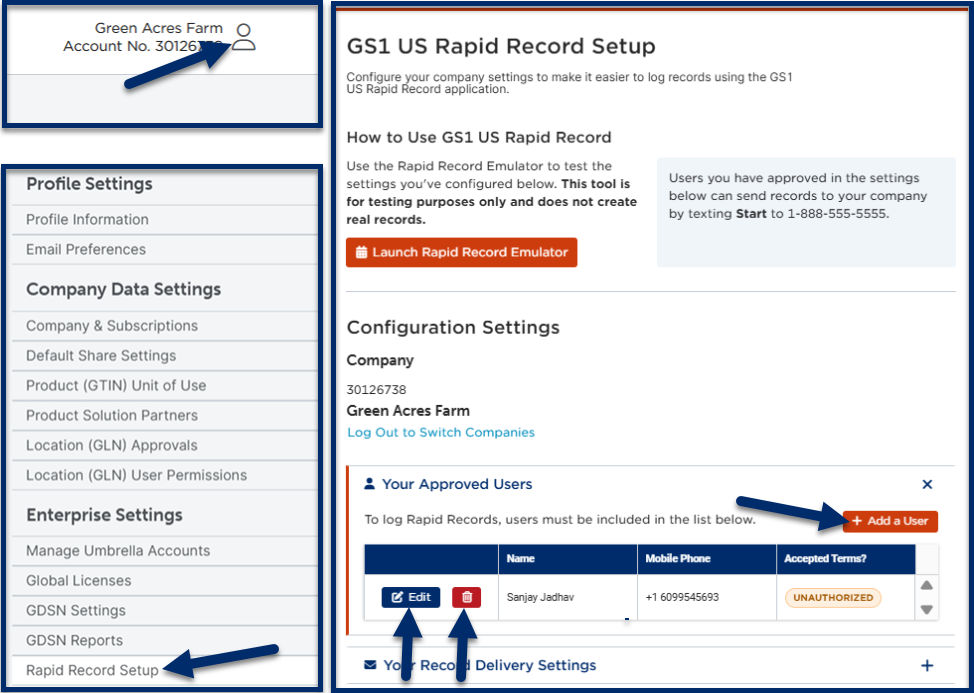Click company number 30126738 under Company
Image resolution: width=974 pixels, height=693 pixels.
click(x=376, y=390)
